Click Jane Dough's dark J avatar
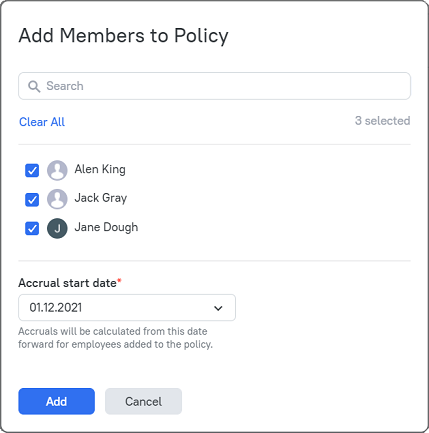 point(57,228)
